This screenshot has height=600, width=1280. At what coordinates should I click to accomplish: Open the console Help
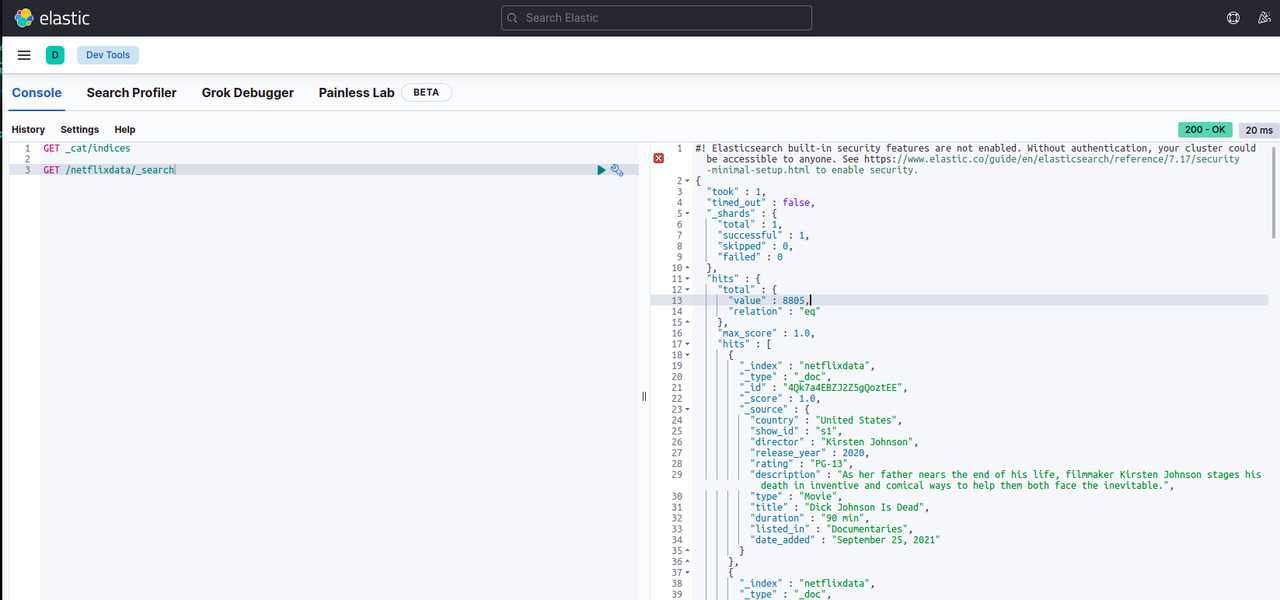124,130
